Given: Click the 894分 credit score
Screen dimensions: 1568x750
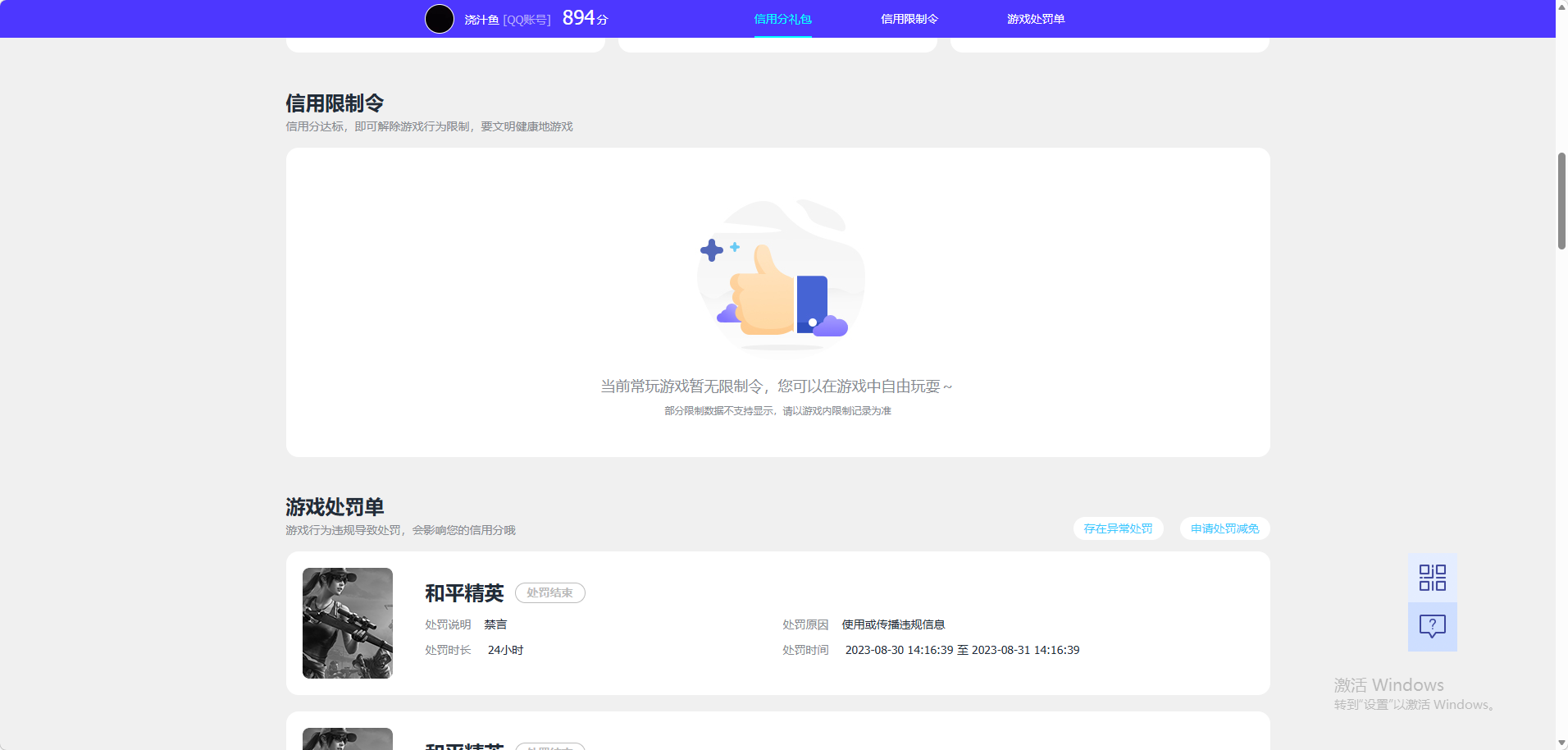Looking at the screenshot, I should click(586, 18).
